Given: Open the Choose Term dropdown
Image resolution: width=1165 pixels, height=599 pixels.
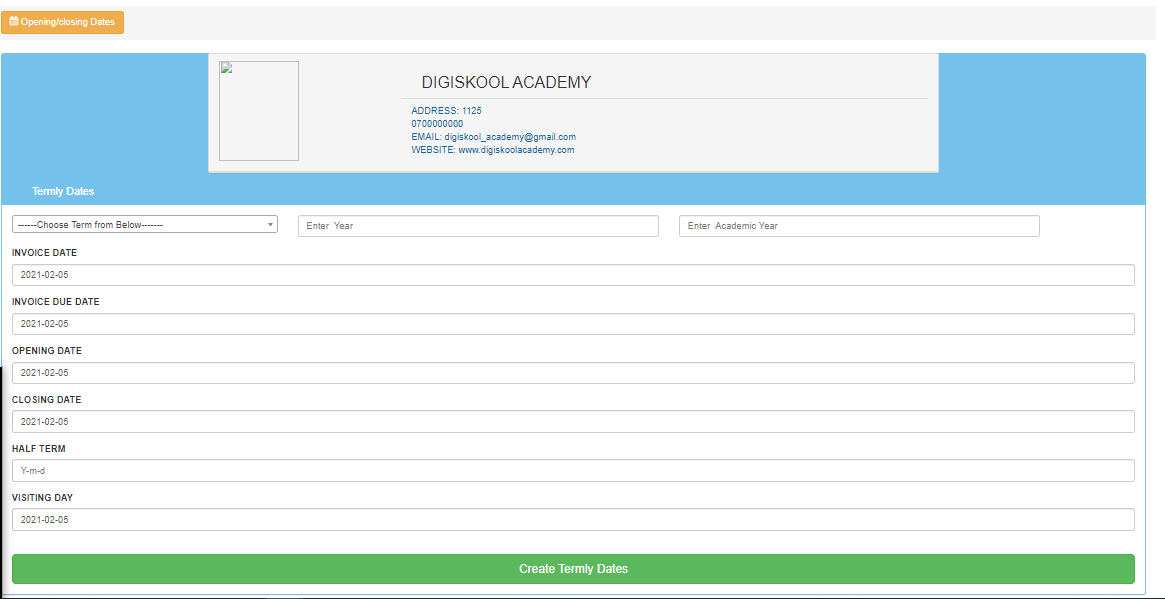Looking at the screenshot, I should coord(144,225).
